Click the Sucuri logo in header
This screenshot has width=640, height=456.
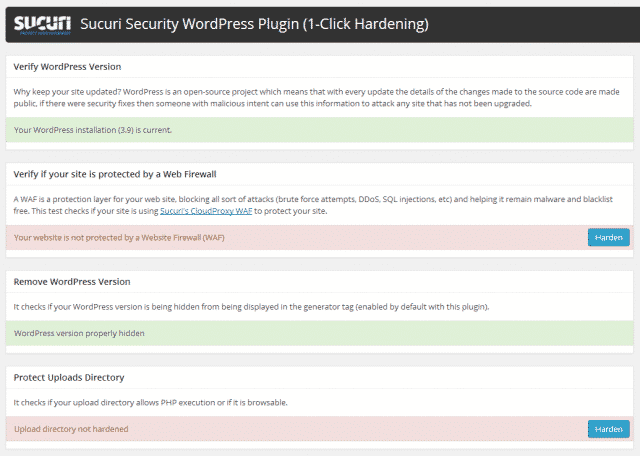coord(42,24)
